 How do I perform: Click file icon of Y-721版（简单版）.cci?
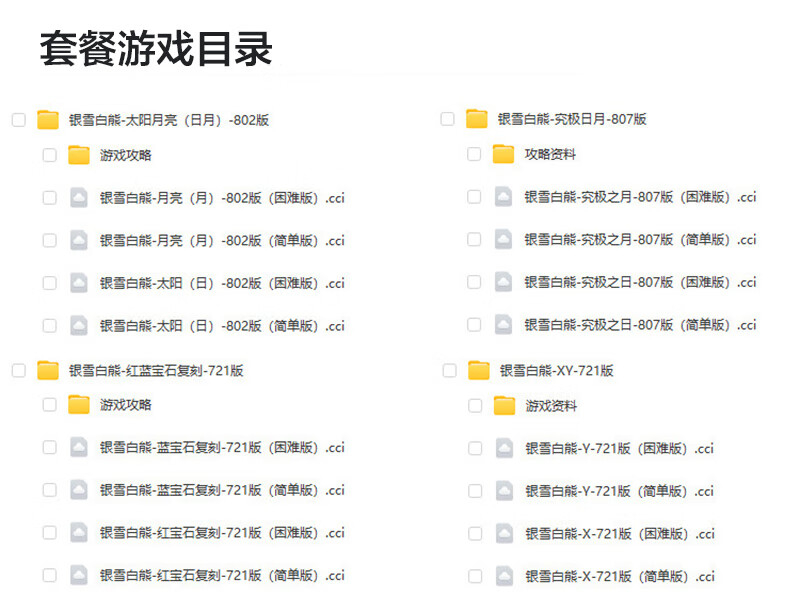504,491
